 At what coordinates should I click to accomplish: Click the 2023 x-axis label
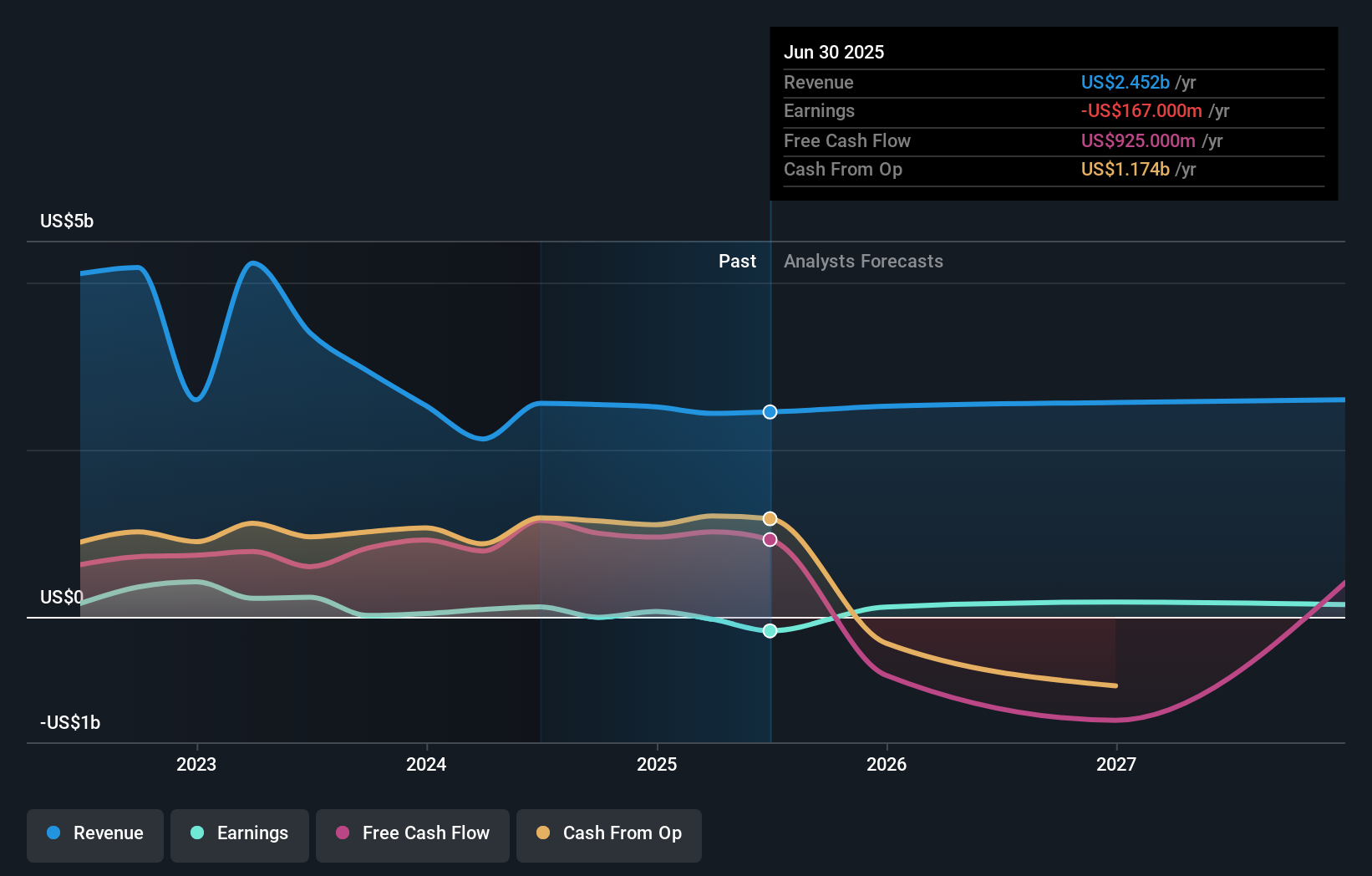[x=196, y=764]
